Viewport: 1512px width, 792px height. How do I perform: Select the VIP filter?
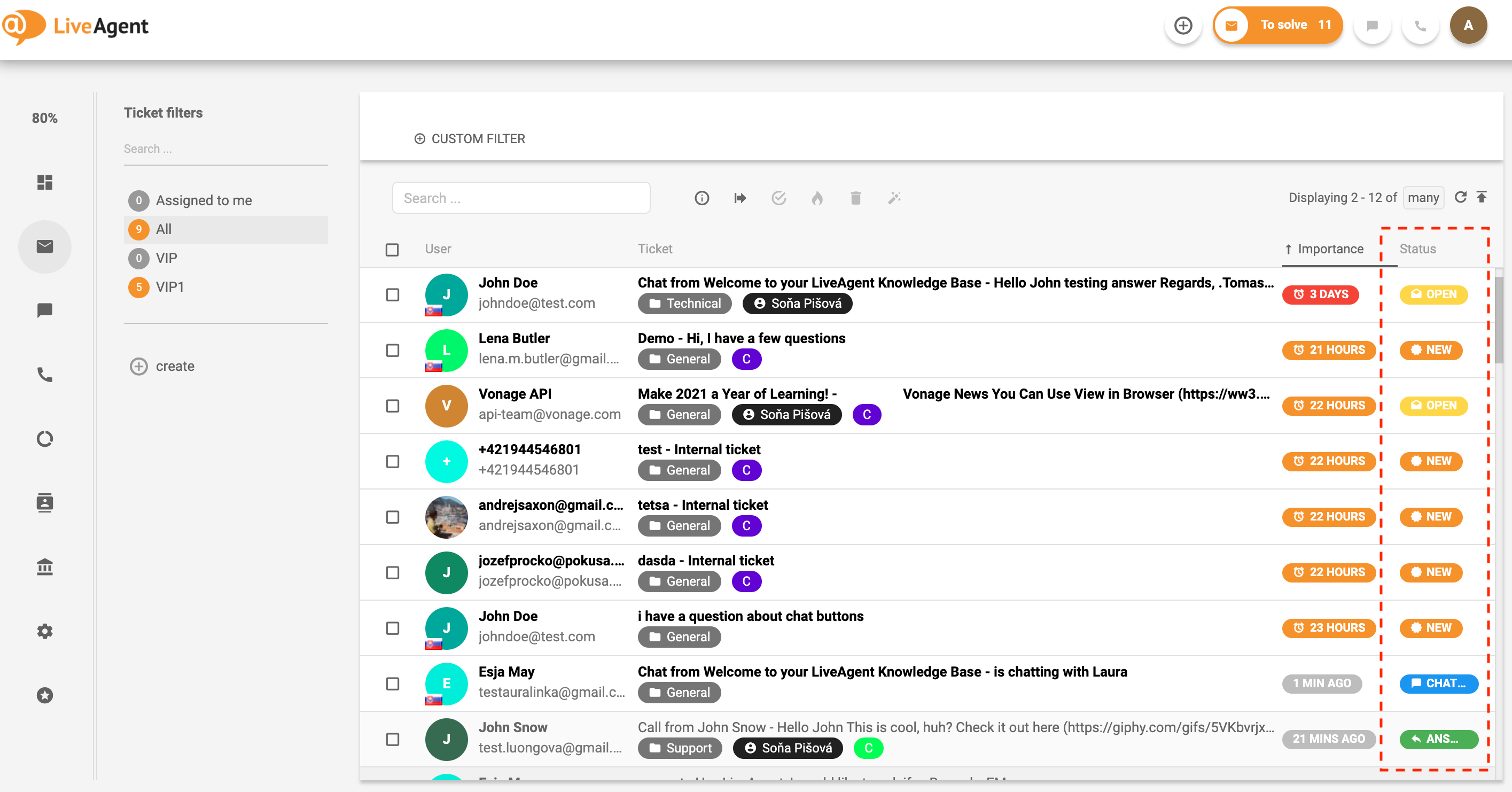226,258
